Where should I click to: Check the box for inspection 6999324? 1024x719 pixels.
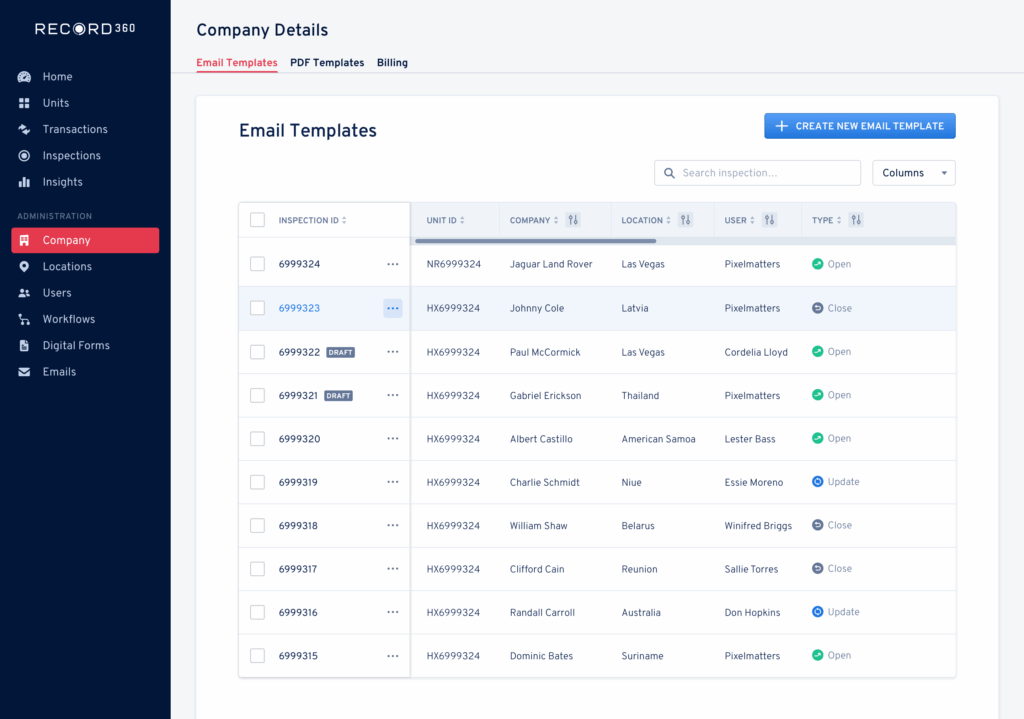coord(257,264)
